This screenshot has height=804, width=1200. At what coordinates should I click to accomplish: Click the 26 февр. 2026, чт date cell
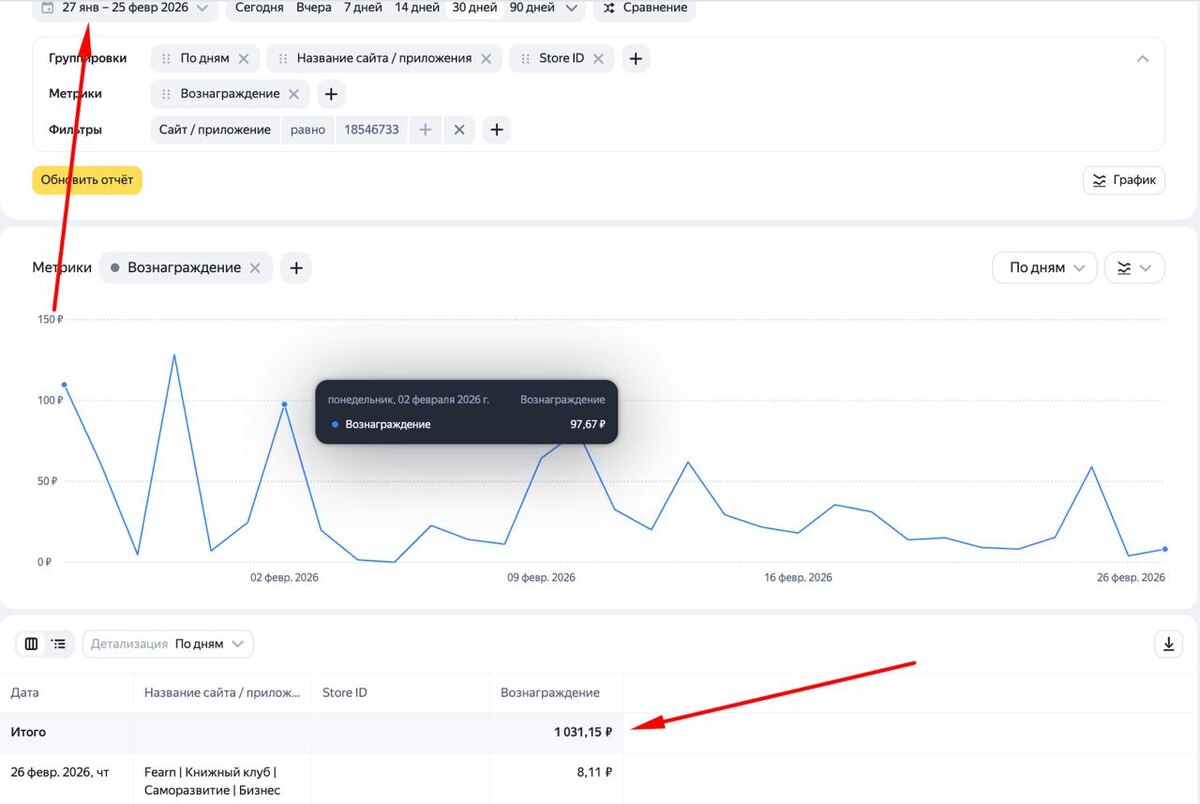coord(59,772)
